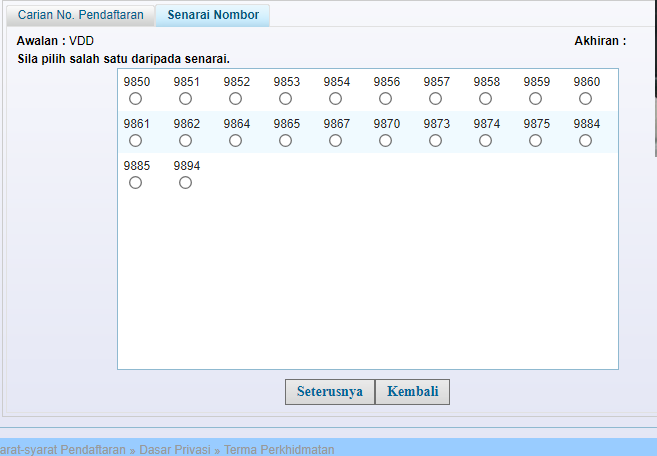Select the radio button for number 9850
This screenshot has width=657, height=456.
[135, 99]
